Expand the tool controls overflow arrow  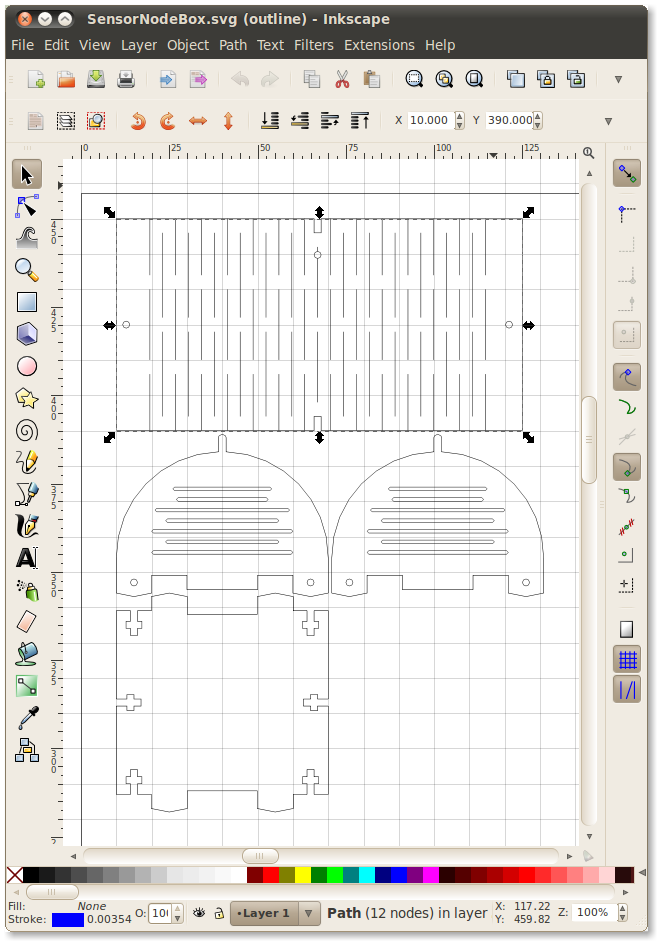click(608, 121)
